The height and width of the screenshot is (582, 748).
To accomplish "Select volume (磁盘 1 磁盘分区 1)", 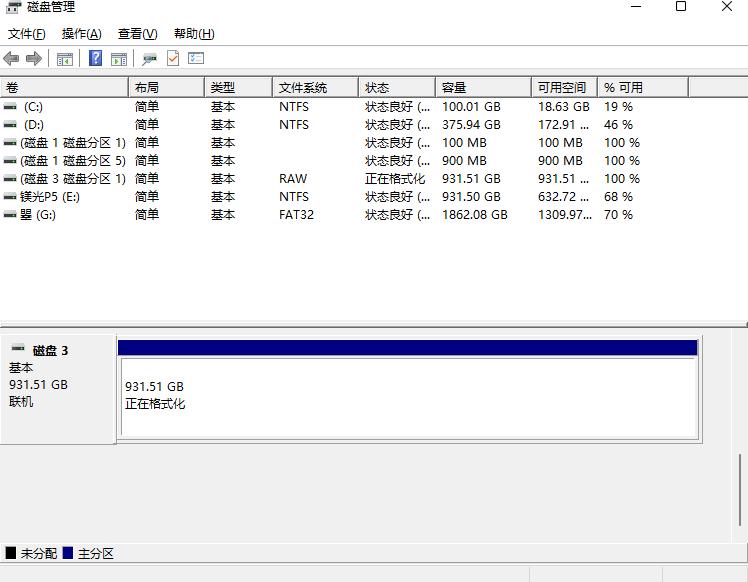I will point(73,143).
